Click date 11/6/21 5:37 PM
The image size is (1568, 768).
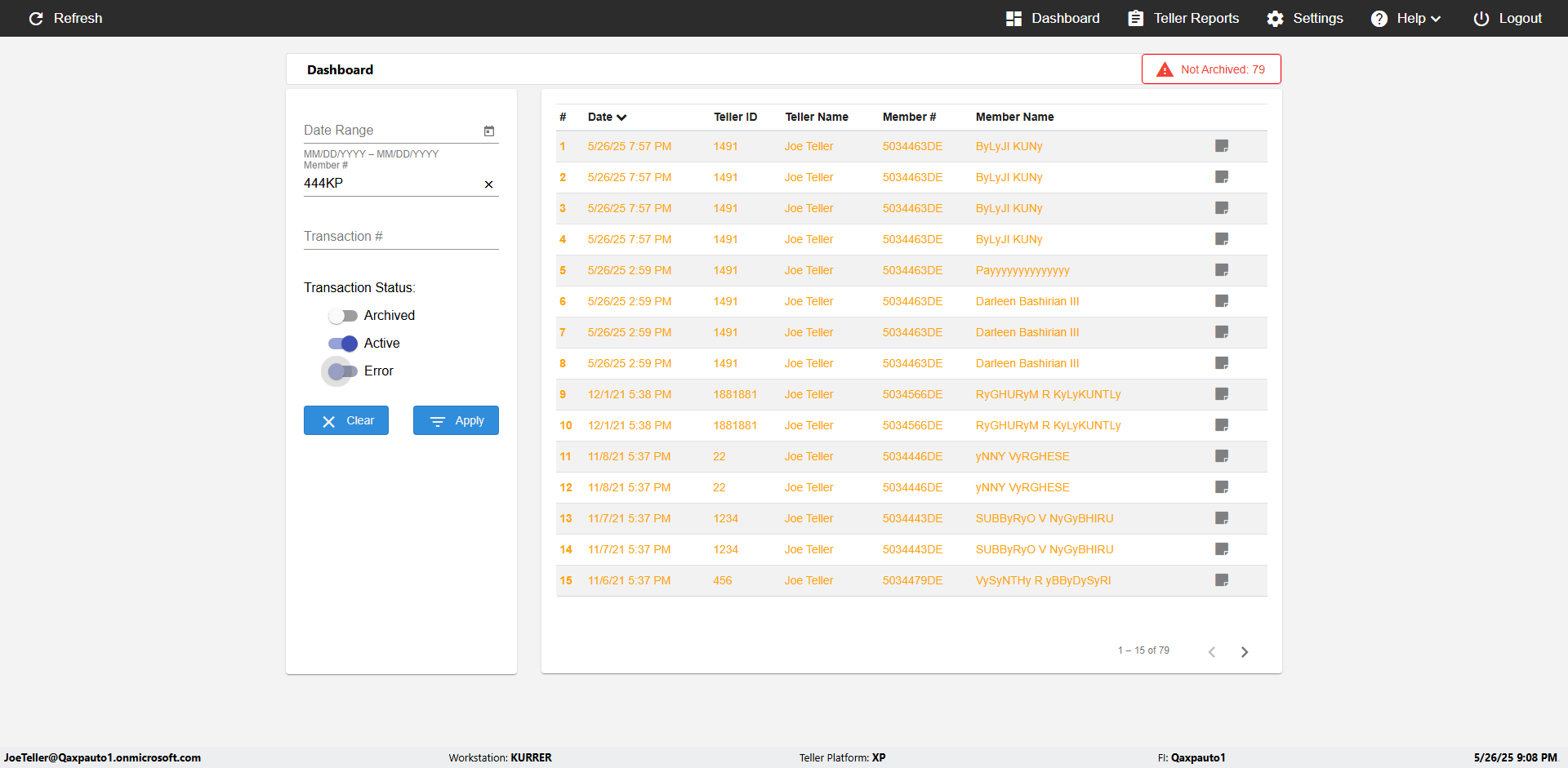pyautogui.click(x=629, y=580)
